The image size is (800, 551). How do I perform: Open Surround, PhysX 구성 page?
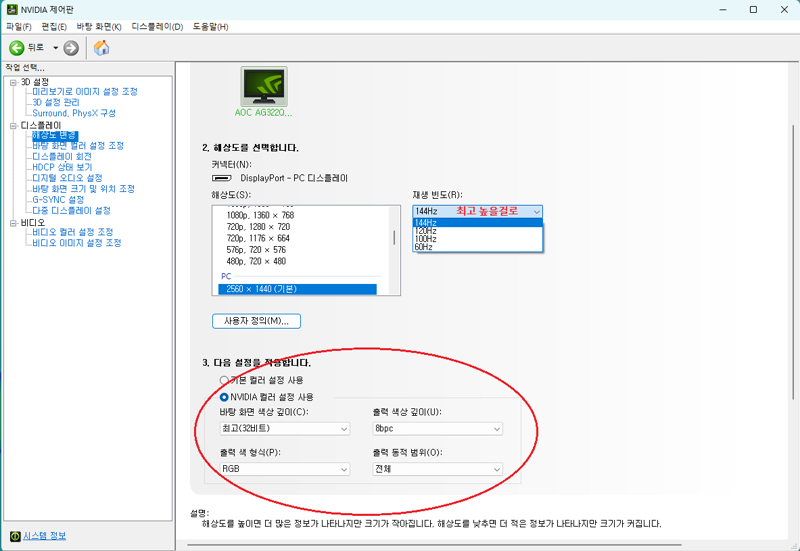point(74,113)
